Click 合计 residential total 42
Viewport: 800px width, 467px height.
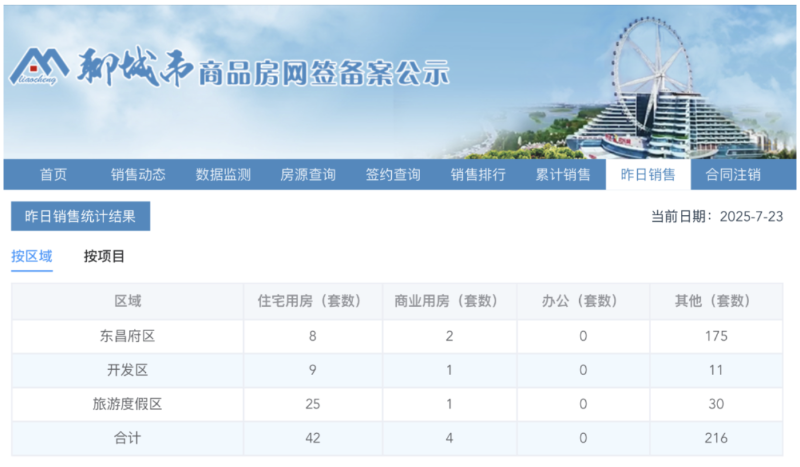pos(312,438)
